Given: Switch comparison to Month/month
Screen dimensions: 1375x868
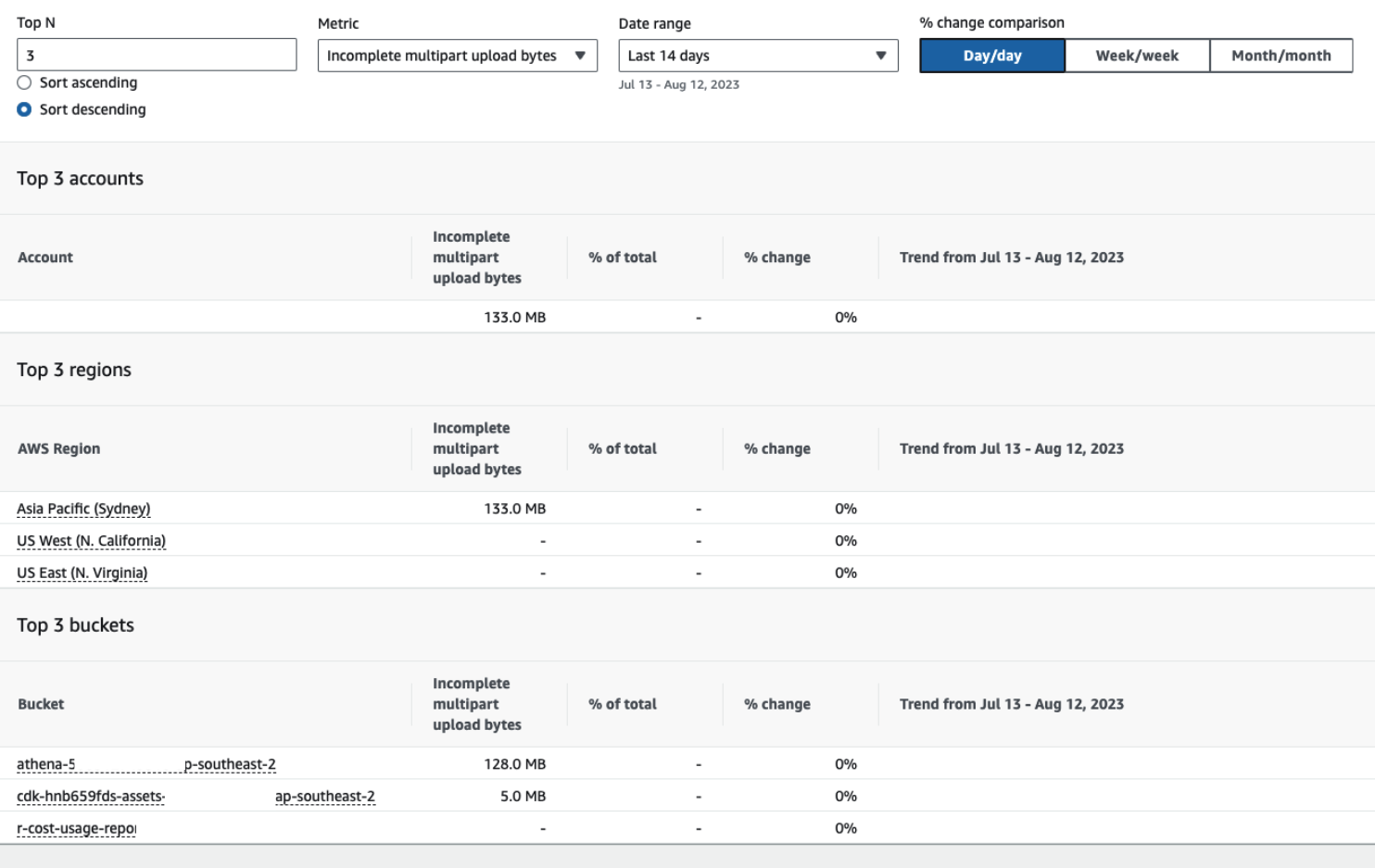Looking at the screenshot, I should (x=1281, y=55).
